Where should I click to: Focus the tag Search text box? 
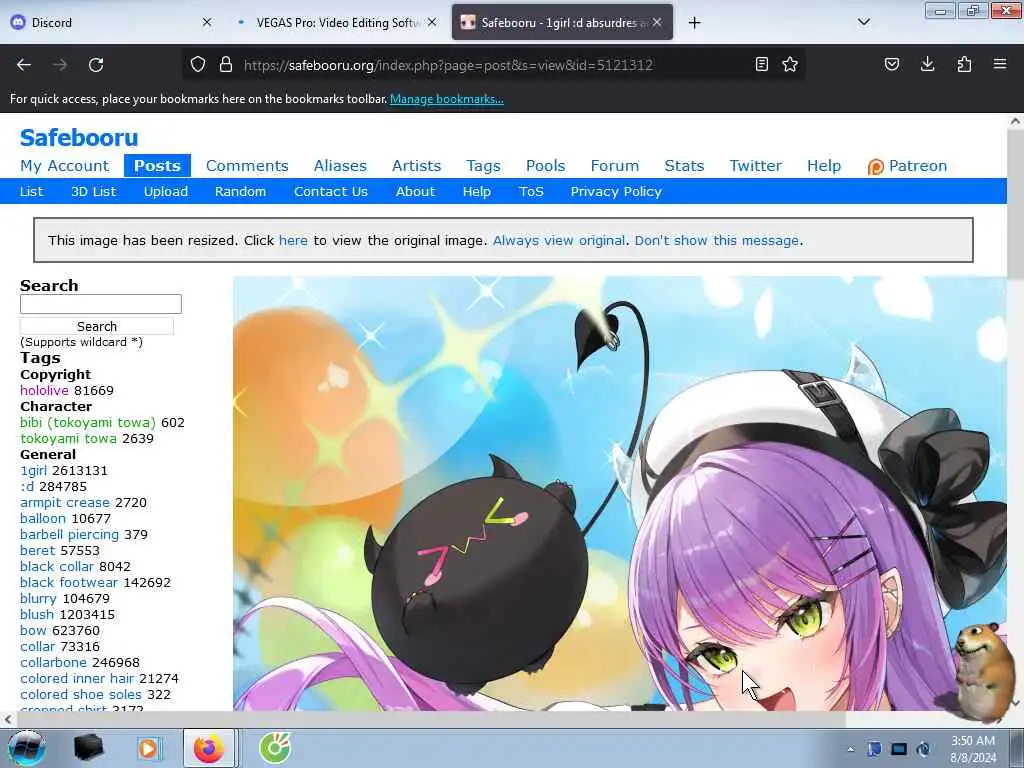101,304
